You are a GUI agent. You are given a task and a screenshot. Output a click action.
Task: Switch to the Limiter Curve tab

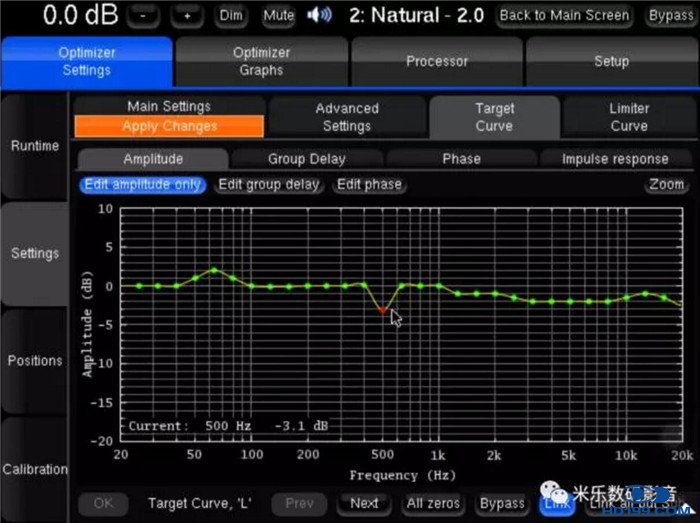pyautogui.click(x=628, y=117)
